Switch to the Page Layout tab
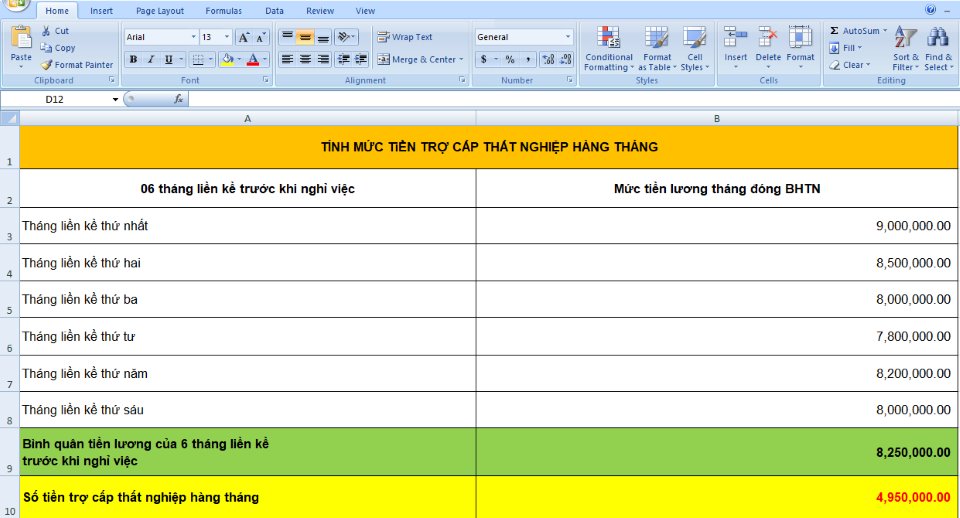 coord(160,11)
